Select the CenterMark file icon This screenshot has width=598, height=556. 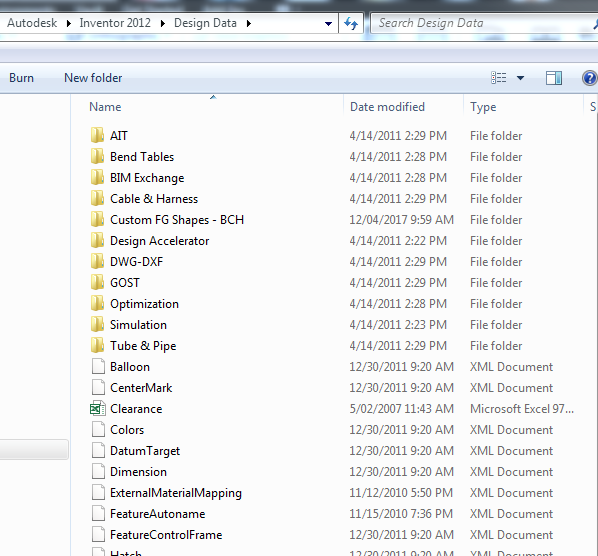(98, 387)
